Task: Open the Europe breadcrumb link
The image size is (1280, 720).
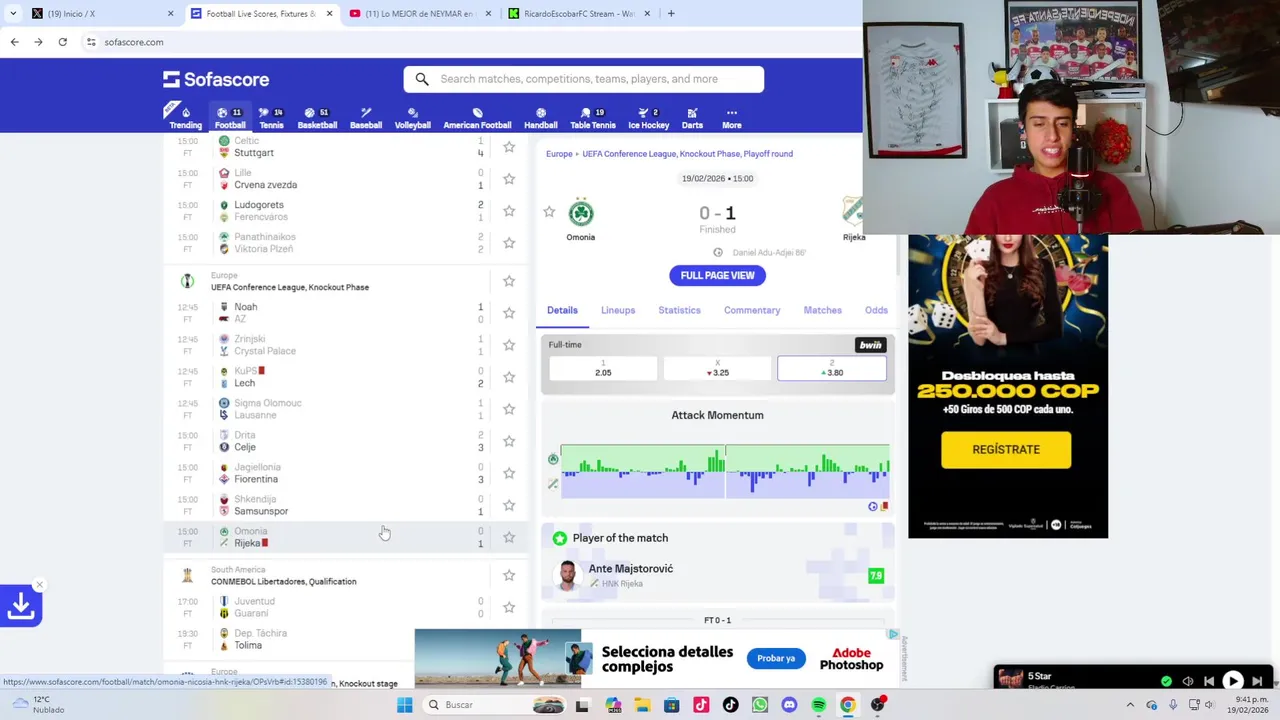Action: 559,154
